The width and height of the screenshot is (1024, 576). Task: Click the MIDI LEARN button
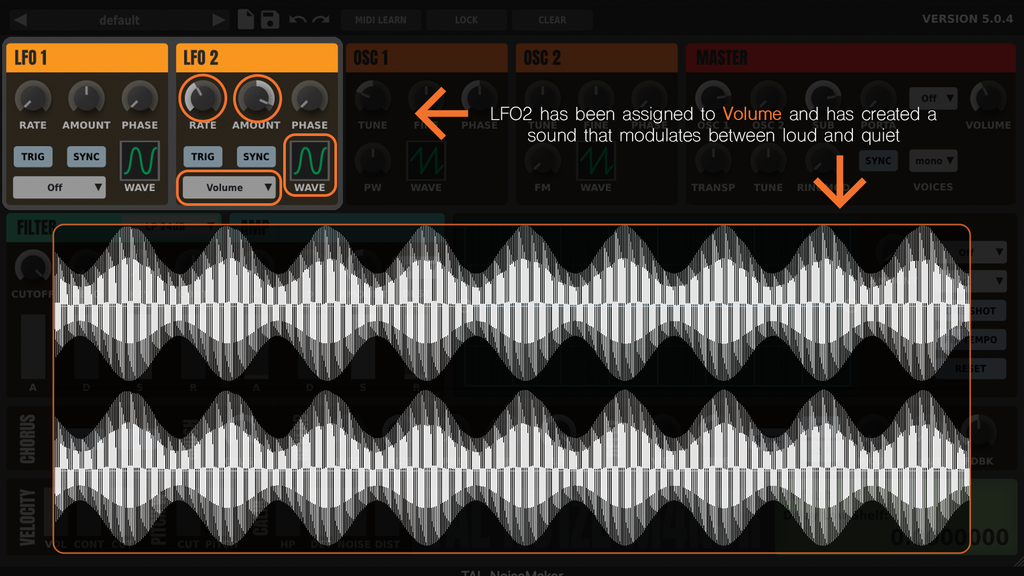(381, 20)
